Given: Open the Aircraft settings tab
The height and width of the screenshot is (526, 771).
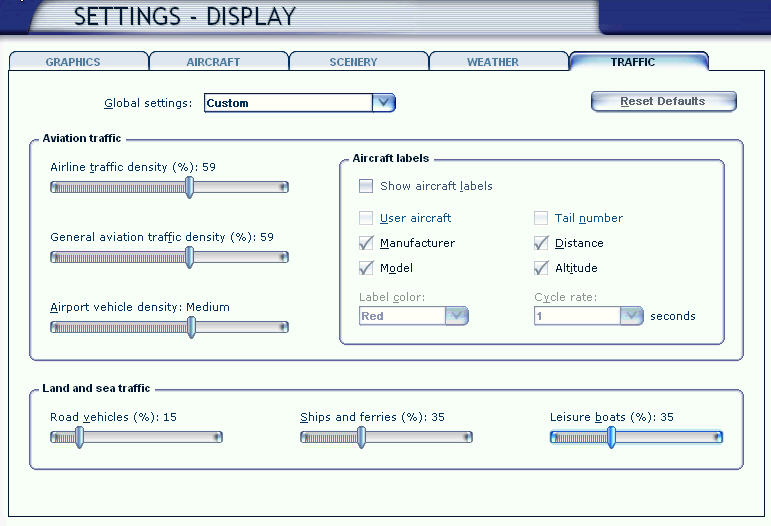Looking at the screenshot, I should point(213,62).
